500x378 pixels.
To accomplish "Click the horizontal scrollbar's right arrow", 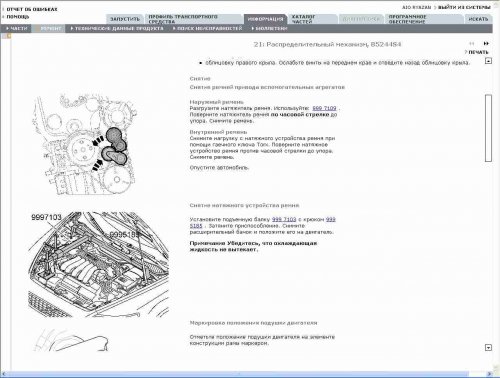I will pyautogui.click(x=490, y=374).
